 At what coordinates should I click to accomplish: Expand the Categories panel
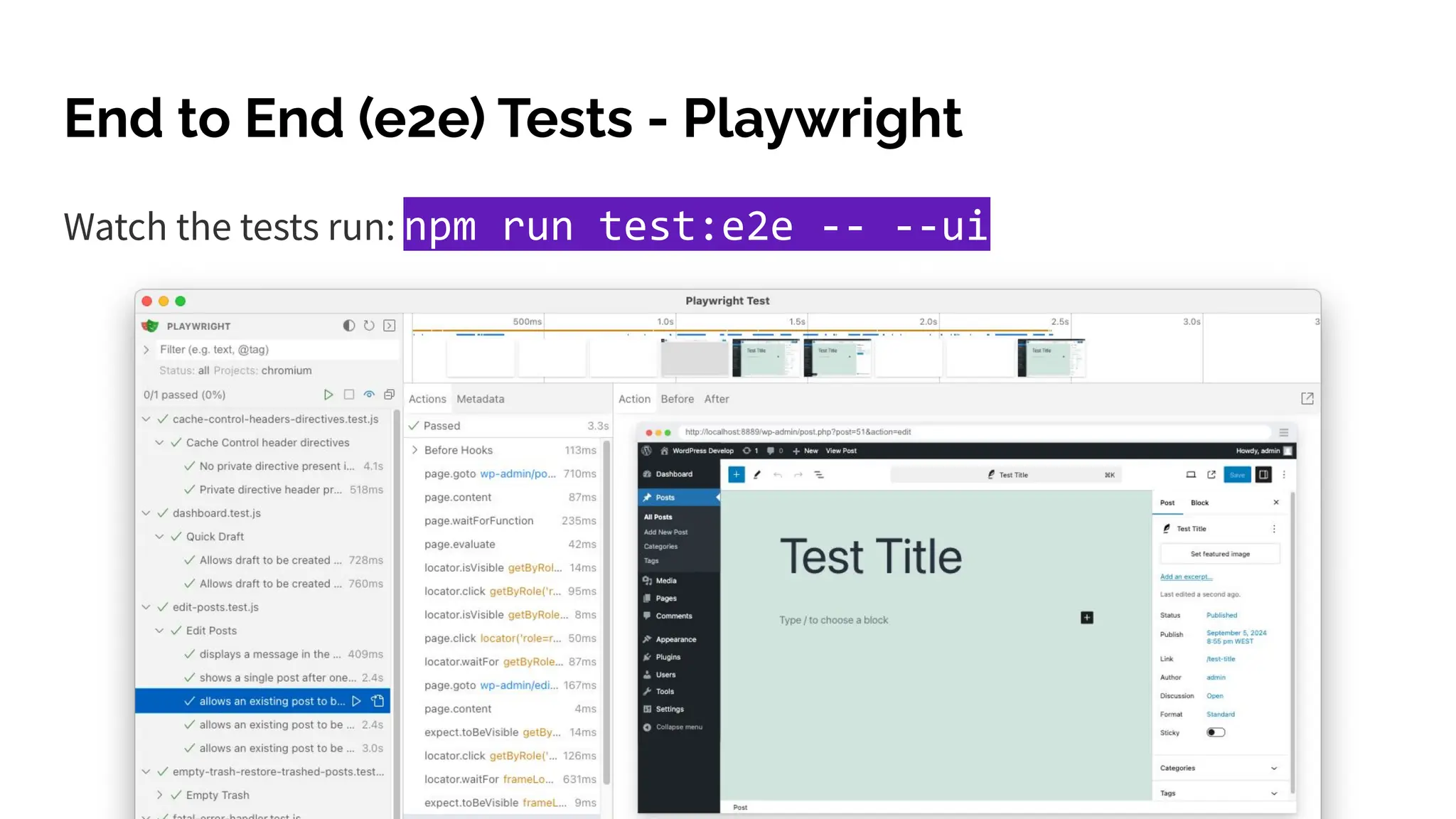(1220, 768)
